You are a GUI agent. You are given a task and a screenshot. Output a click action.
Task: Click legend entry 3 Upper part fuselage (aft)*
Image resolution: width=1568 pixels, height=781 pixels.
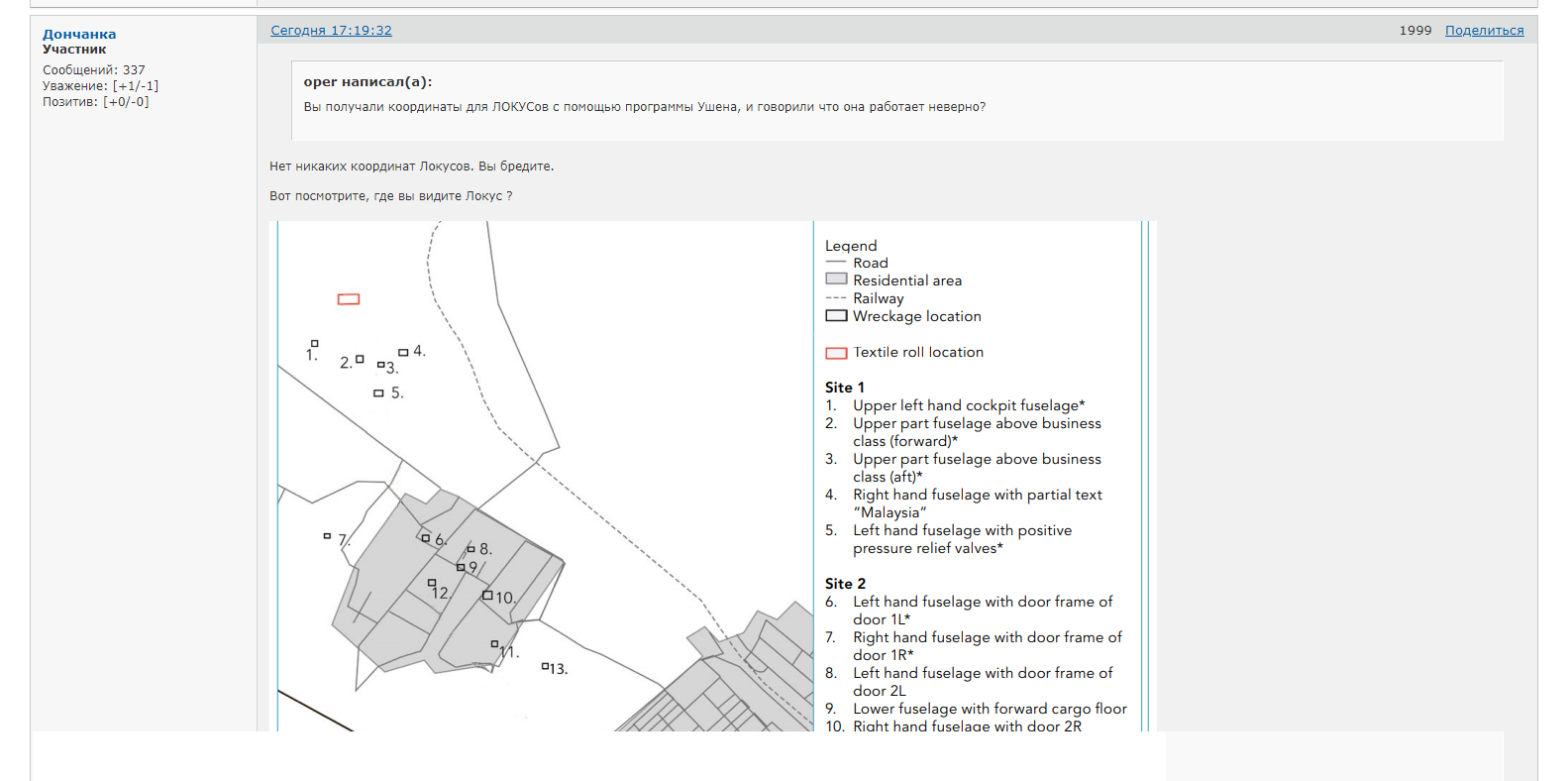[x=964, y=468]
